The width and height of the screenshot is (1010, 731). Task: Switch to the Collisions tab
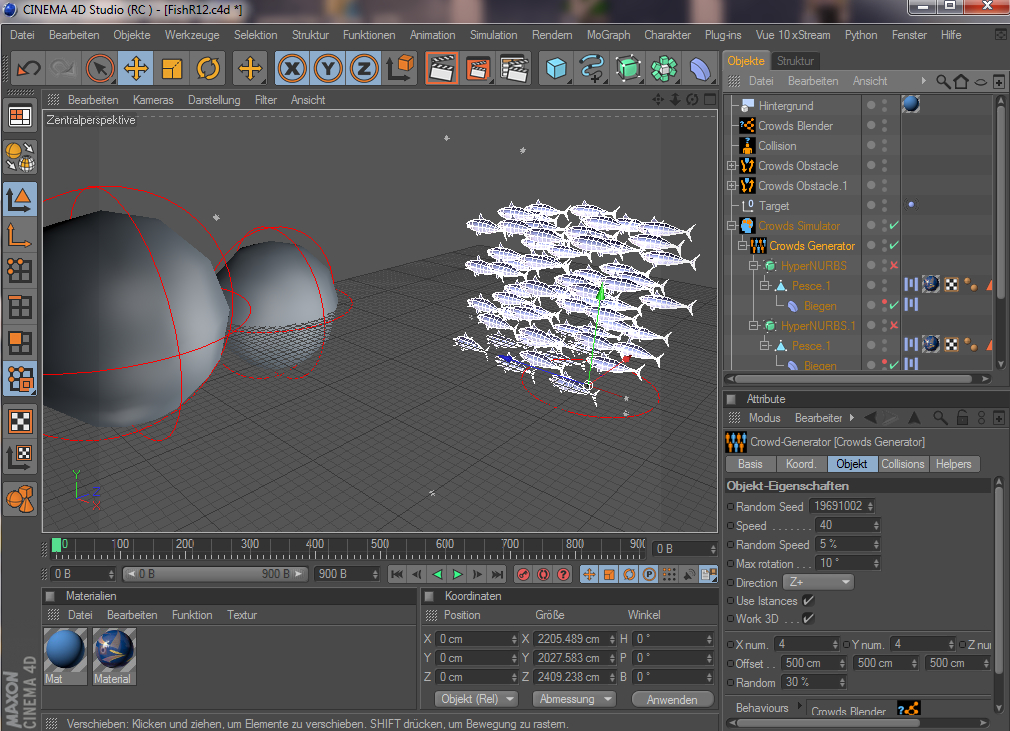coord(902,464)
